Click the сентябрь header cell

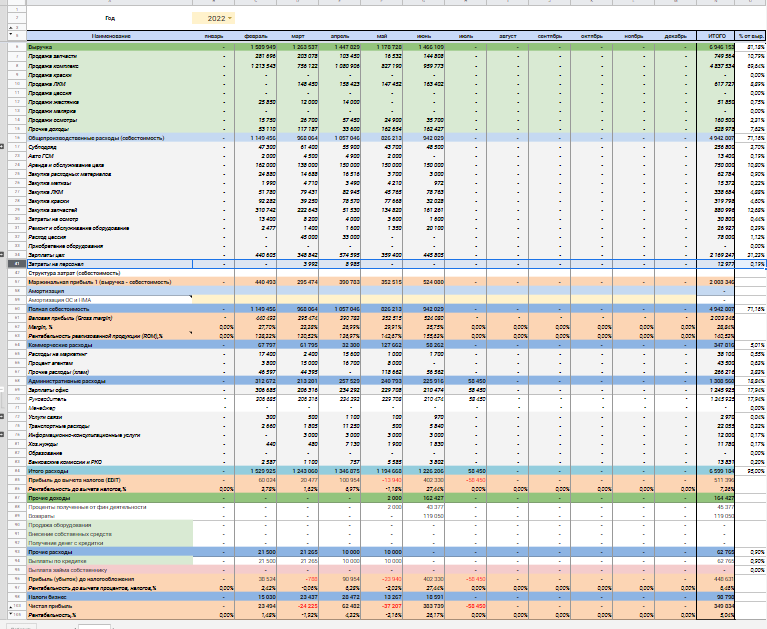tap(549, 36)
